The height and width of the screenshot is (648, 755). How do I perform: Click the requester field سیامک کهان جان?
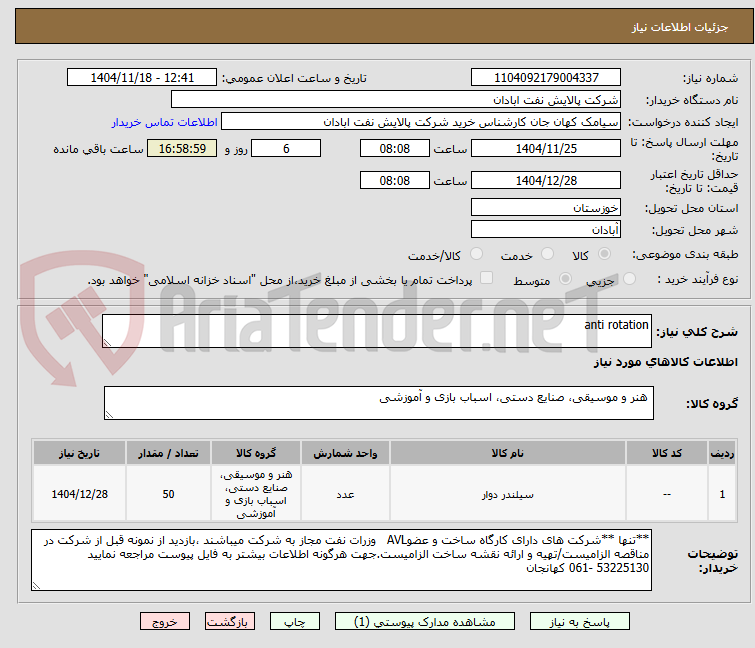tap(421, 122)
